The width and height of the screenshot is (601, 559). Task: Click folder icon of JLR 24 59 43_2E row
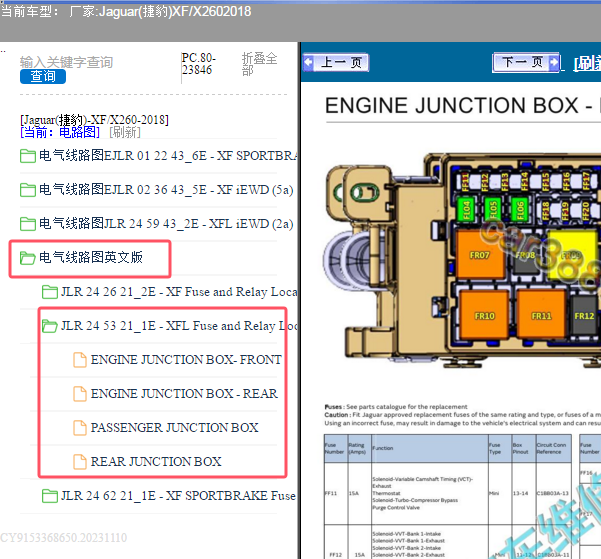tap(28, 224)
